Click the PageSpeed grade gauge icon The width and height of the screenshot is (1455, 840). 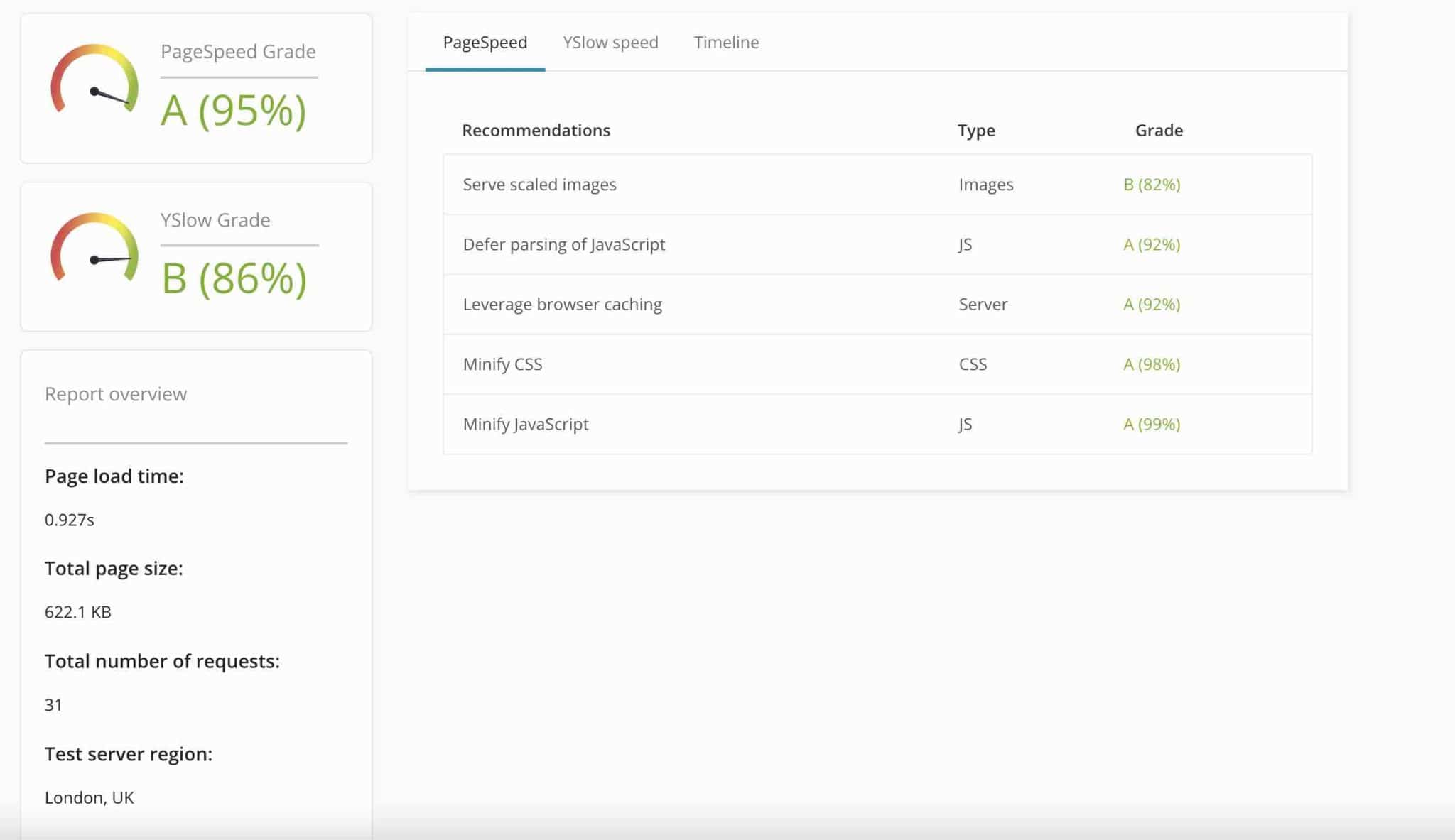(94, 80)
